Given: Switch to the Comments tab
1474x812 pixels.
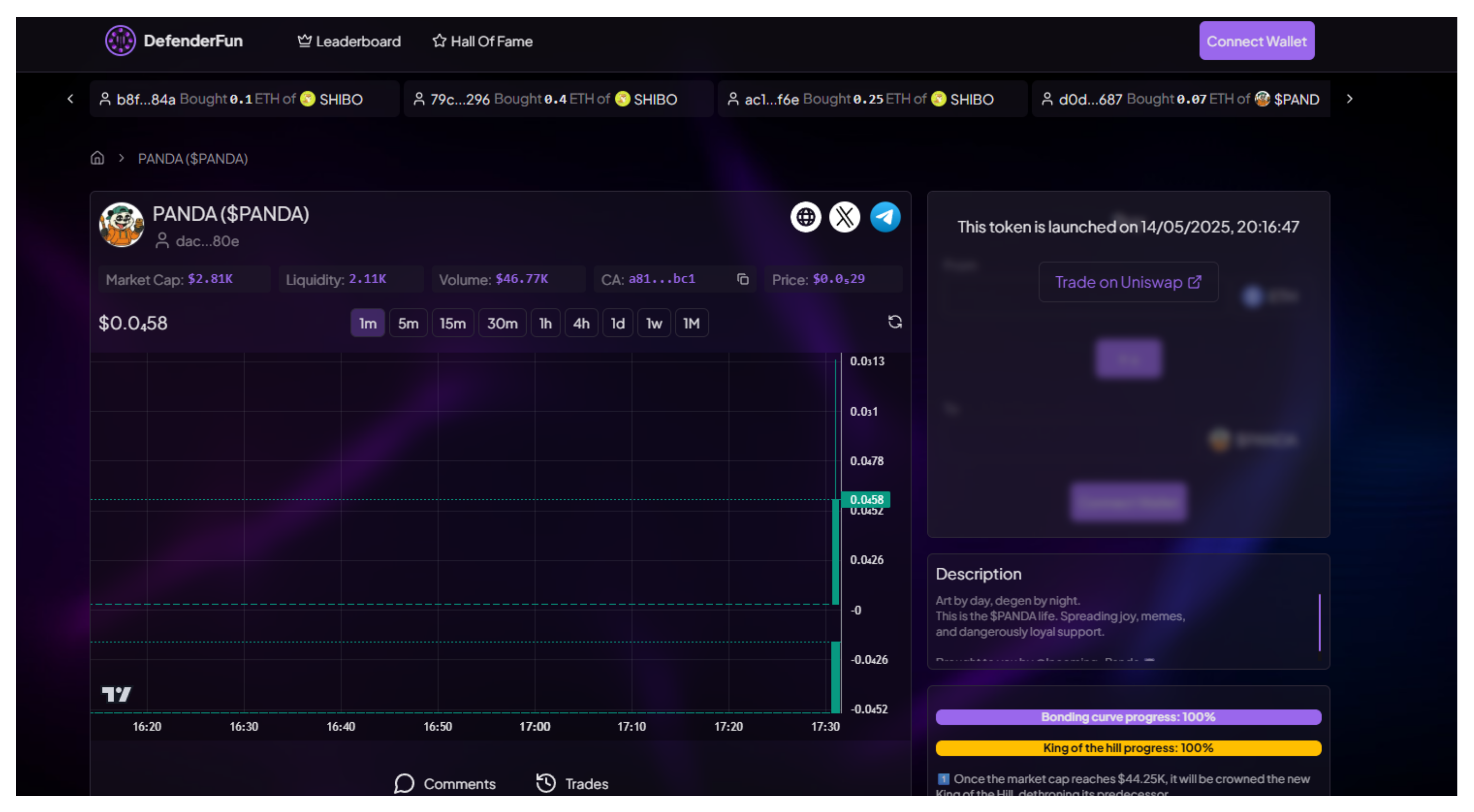Looking at the screenshot, I should (445, 783).
